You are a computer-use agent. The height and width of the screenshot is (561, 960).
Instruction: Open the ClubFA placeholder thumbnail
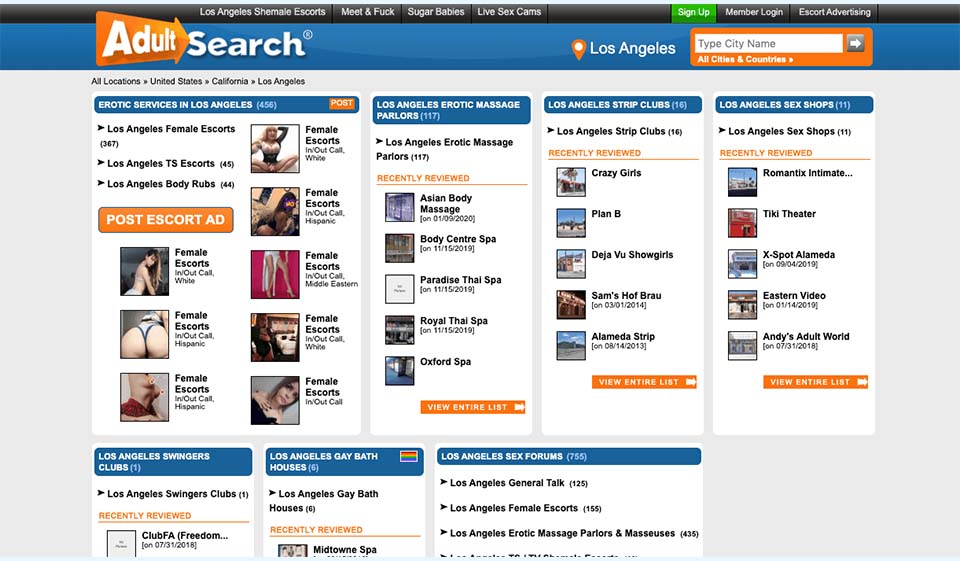pyautogui.click(x=121, y=543)
